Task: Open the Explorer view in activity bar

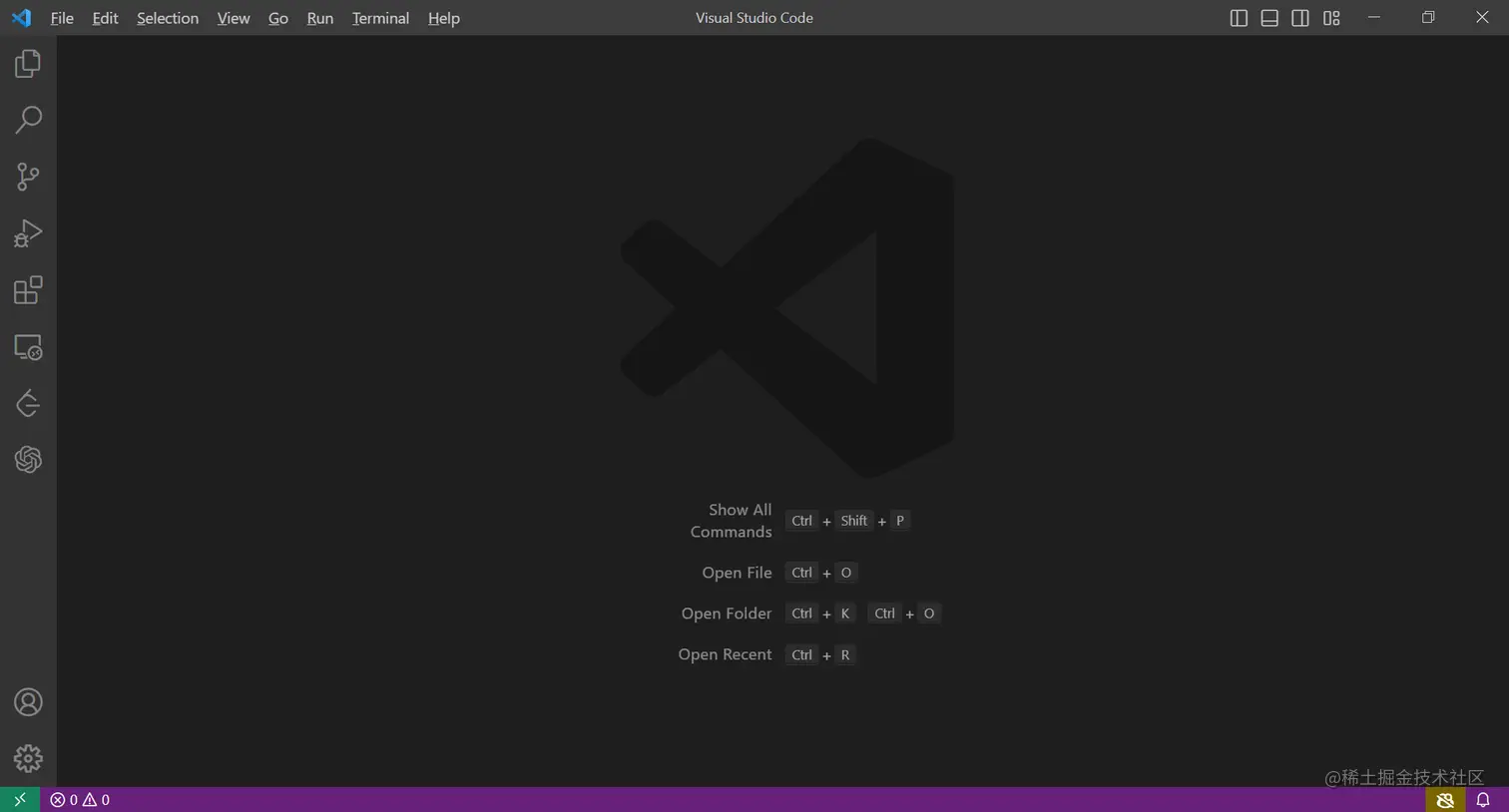Action: click(28, 64)
